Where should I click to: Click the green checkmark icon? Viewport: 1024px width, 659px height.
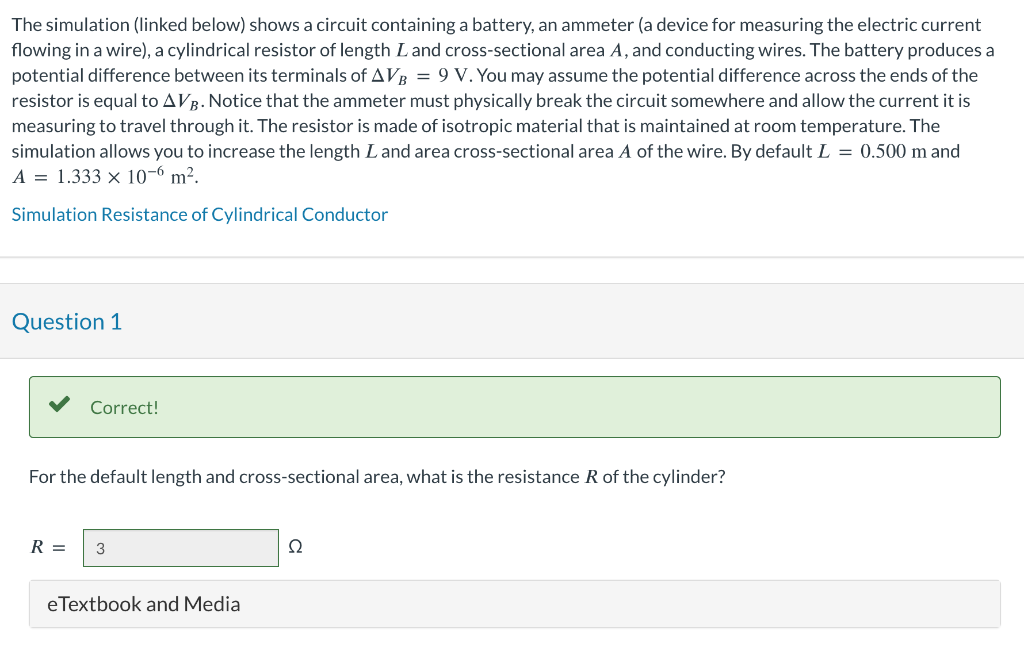60,405
